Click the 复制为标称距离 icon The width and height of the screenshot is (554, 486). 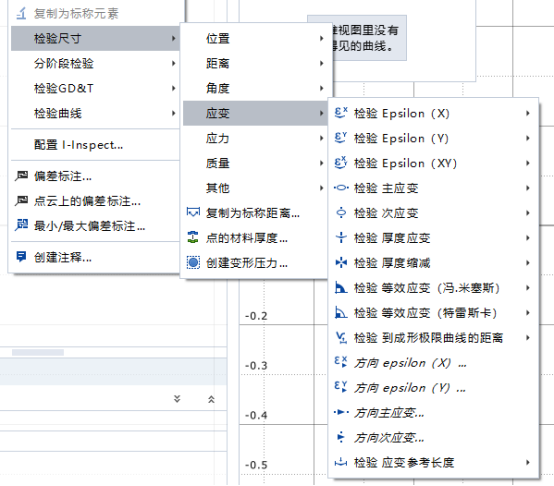193,213
